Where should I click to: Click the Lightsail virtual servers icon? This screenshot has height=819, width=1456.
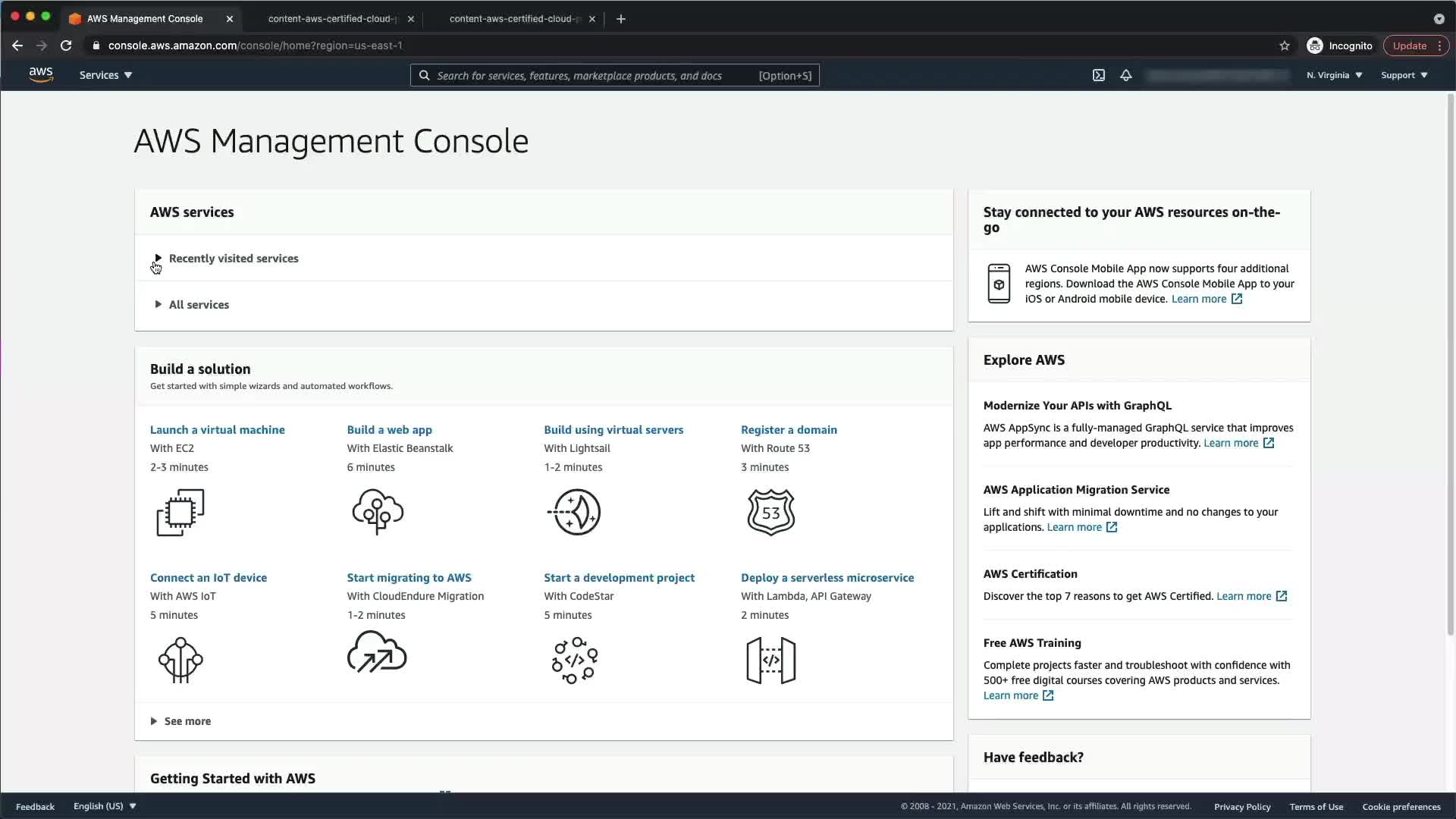coord(575,512)
